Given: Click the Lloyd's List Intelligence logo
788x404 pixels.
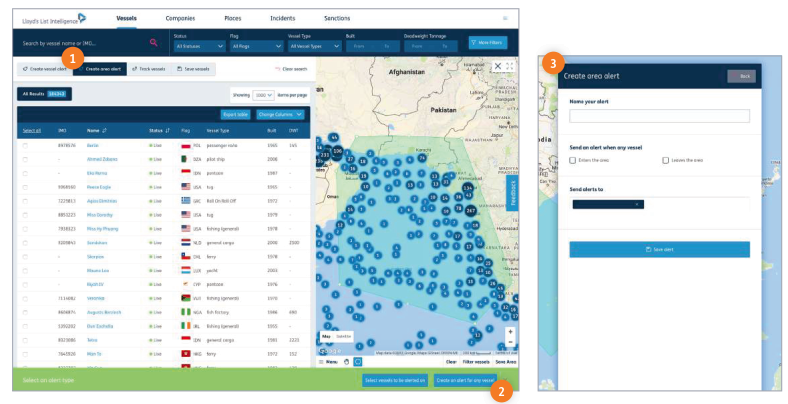Looking at the screenshot, I should click(54, 20).
